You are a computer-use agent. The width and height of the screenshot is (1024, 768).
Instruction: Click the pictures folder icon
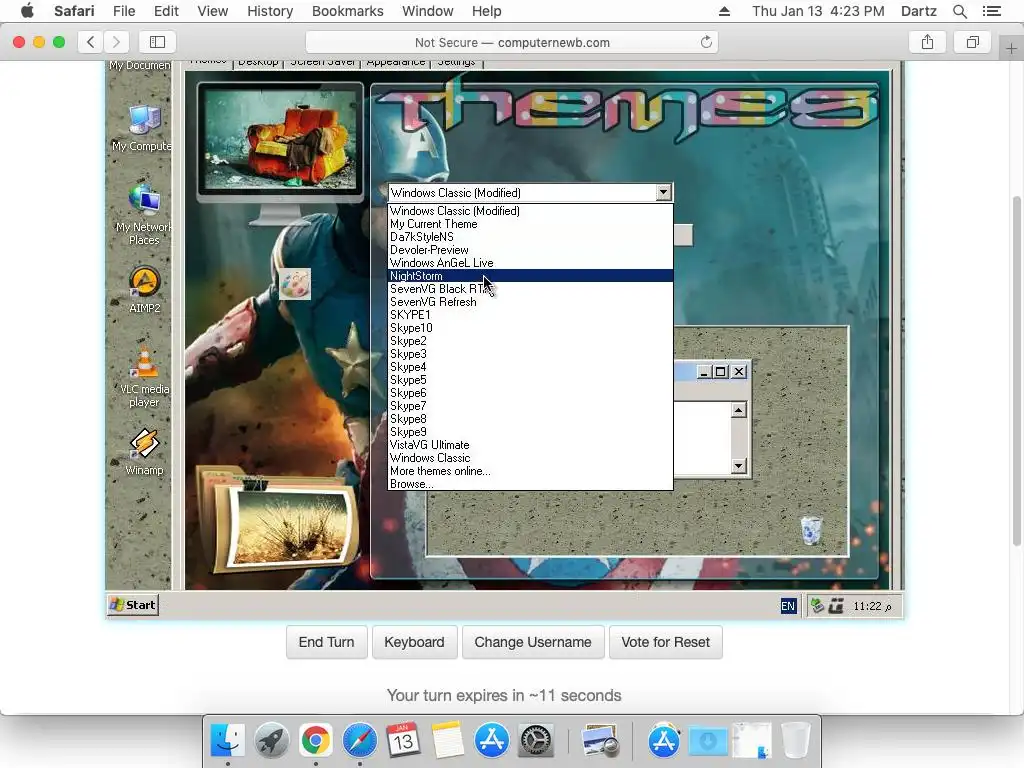(x=278, y=519)
